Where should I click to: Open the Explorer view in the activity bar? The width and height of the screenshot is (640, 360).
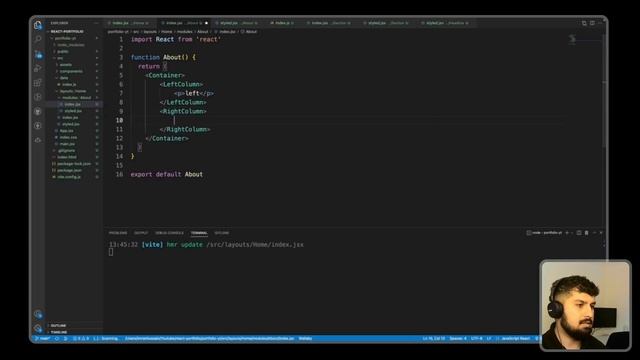[38, 25]
